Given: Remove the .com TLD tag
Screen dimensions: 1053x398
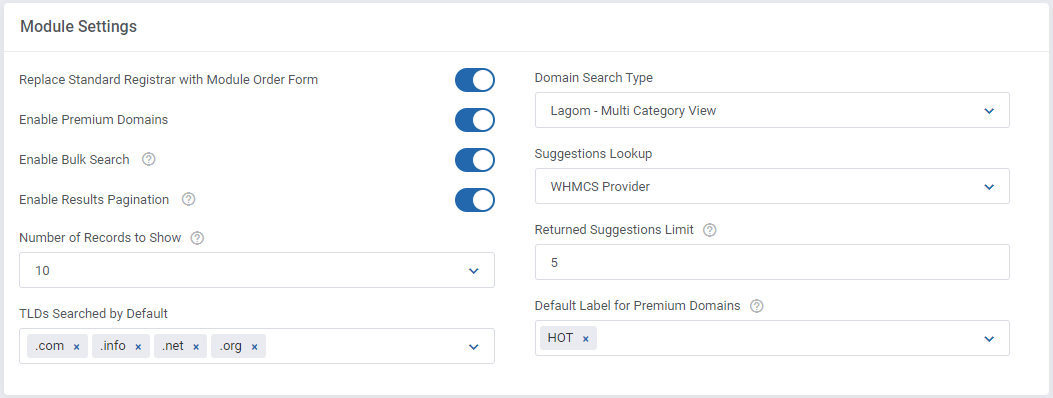Looking at the screenshot, I should coord(77,347).
